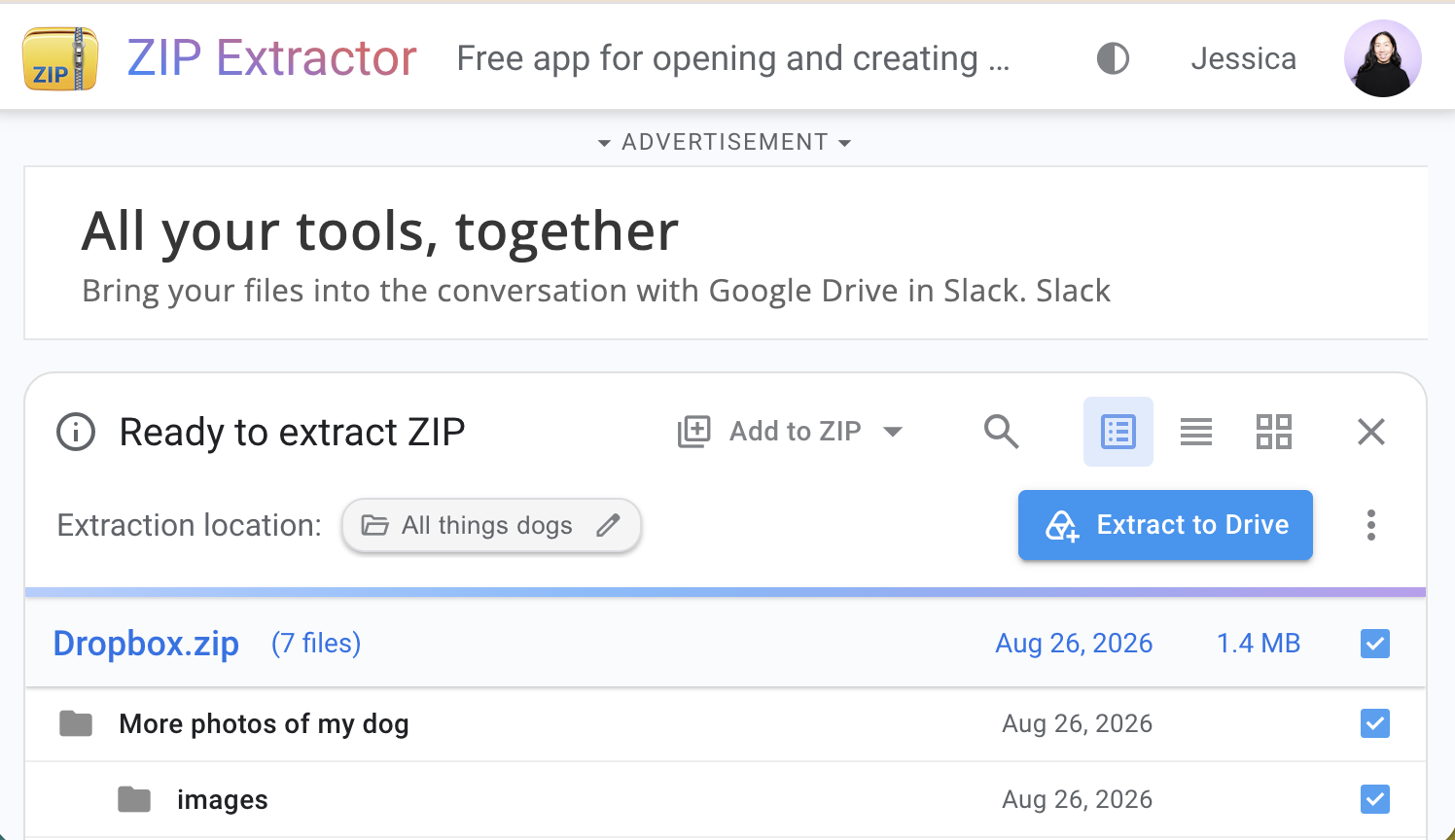
Task: Open Jessica's profile avatar
Action: 1382,58
